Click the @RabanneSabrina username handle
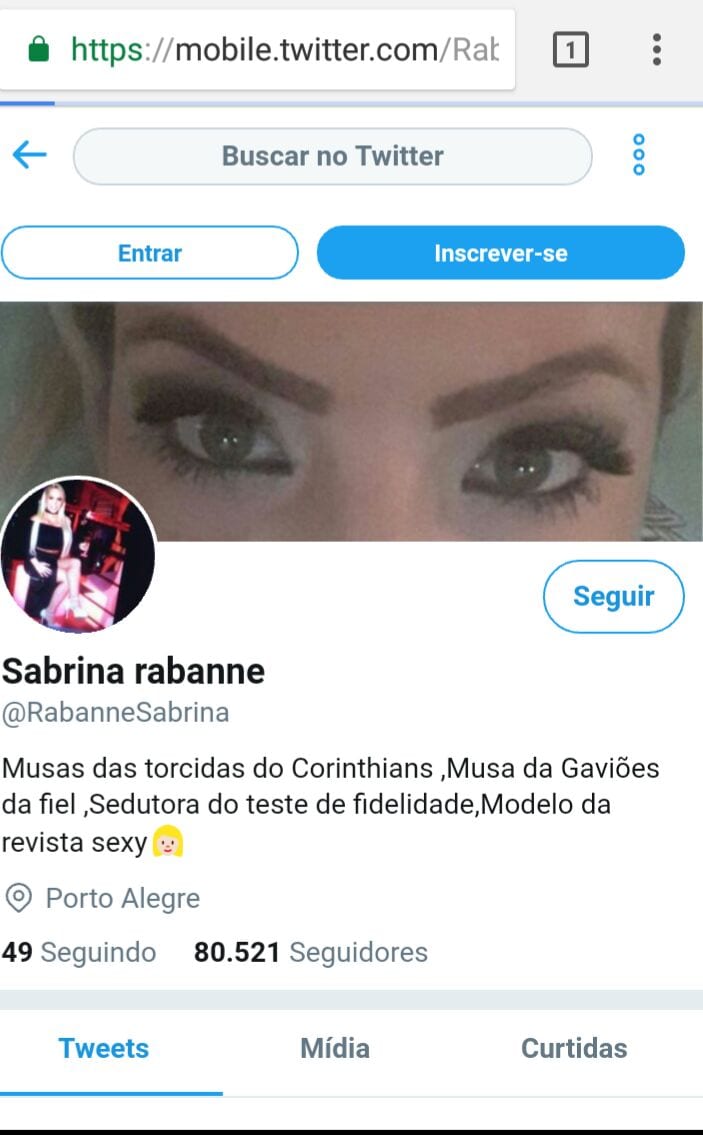 [x=116, y=712]
